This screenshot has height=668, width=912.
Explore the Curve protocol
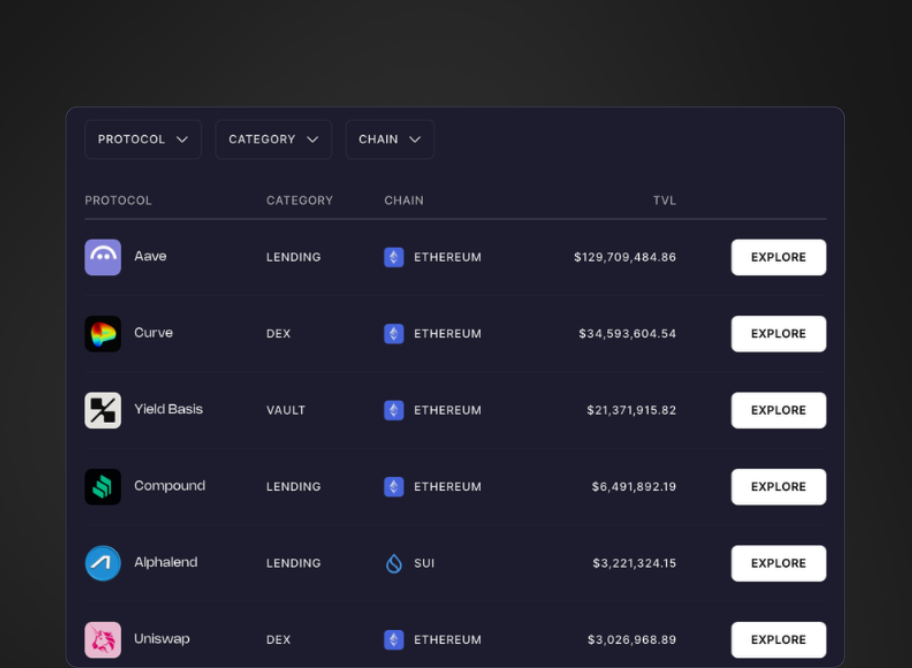pos(778,334)
